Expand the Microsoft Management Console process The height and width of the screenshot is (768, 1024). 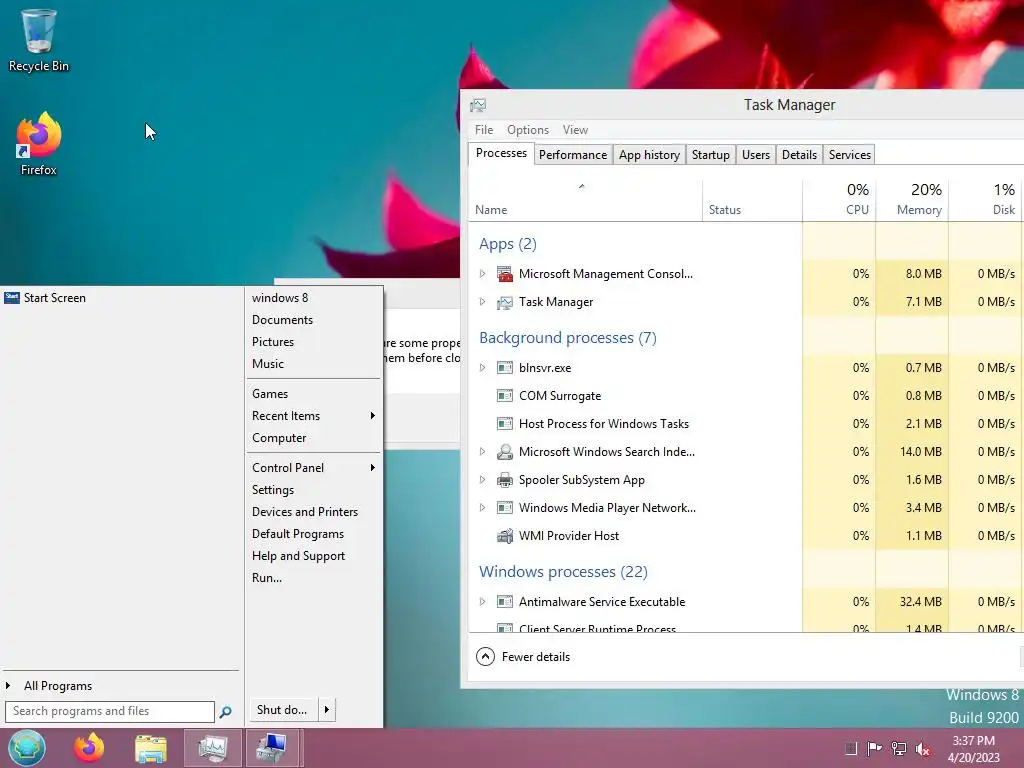483,274
